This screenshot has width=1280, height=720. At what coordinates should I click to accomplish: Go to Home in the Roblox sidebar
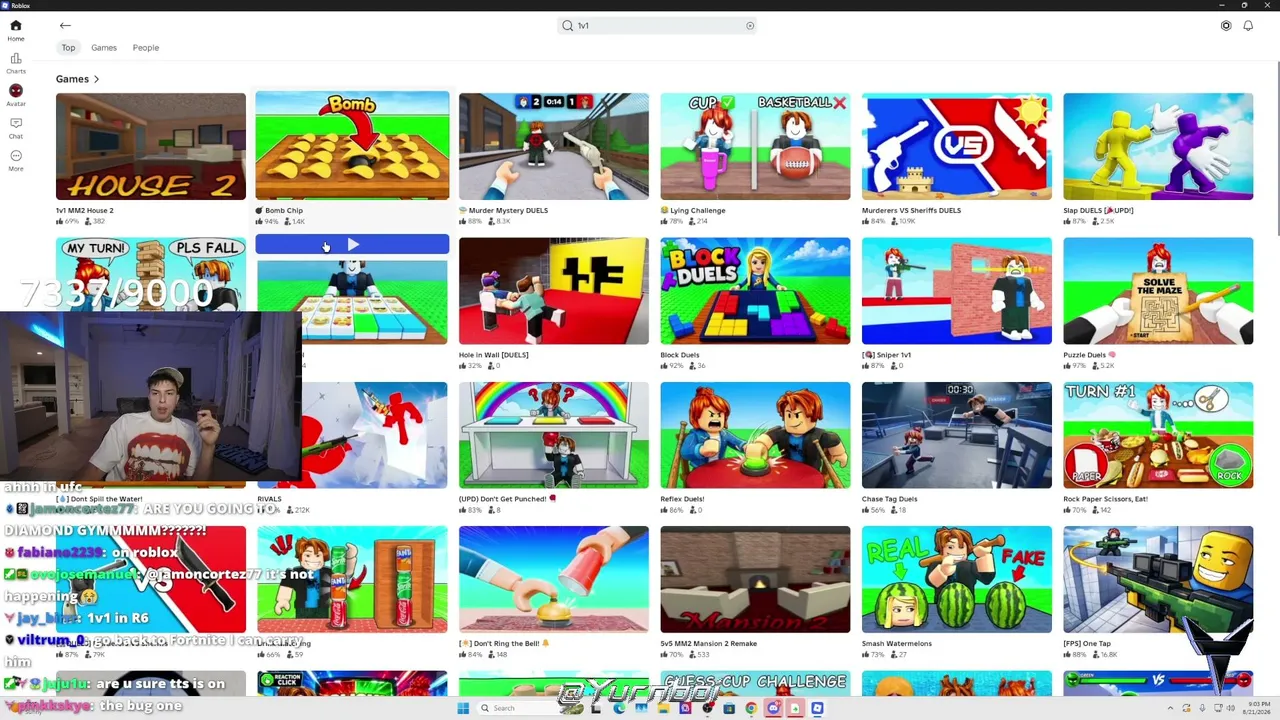[x=16, y=29]
